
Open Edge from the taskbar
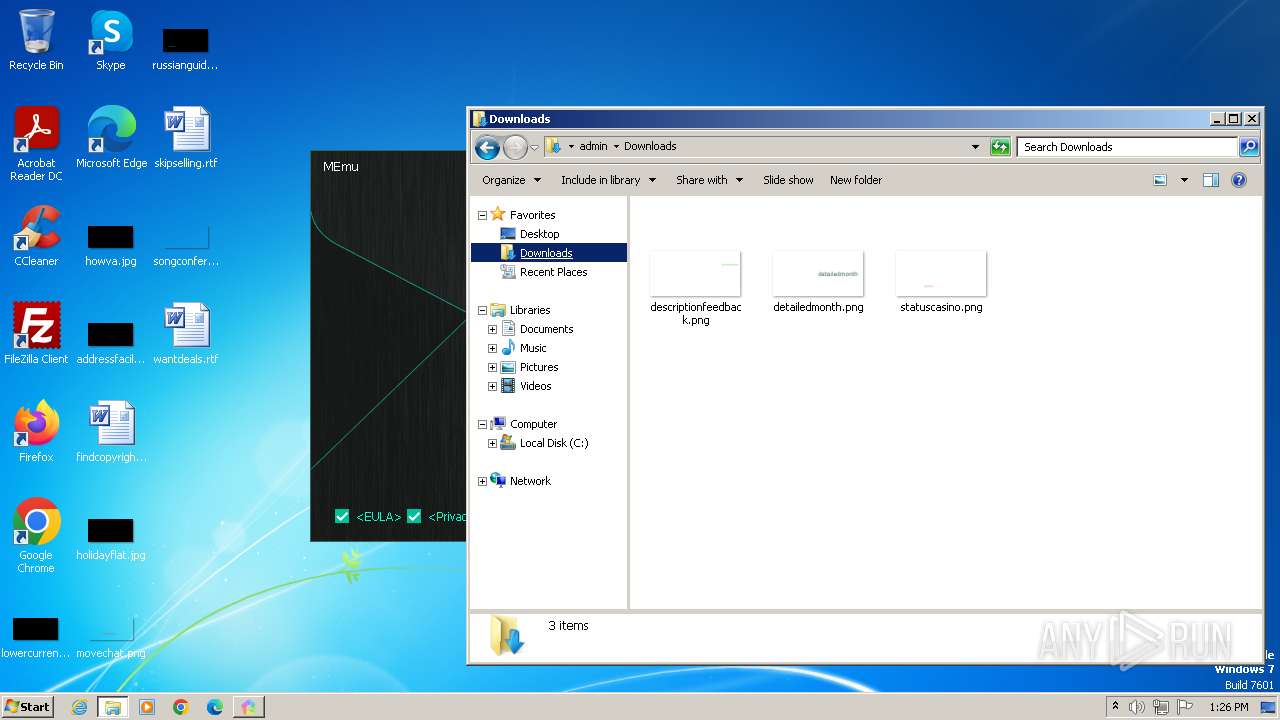(215, 707)
